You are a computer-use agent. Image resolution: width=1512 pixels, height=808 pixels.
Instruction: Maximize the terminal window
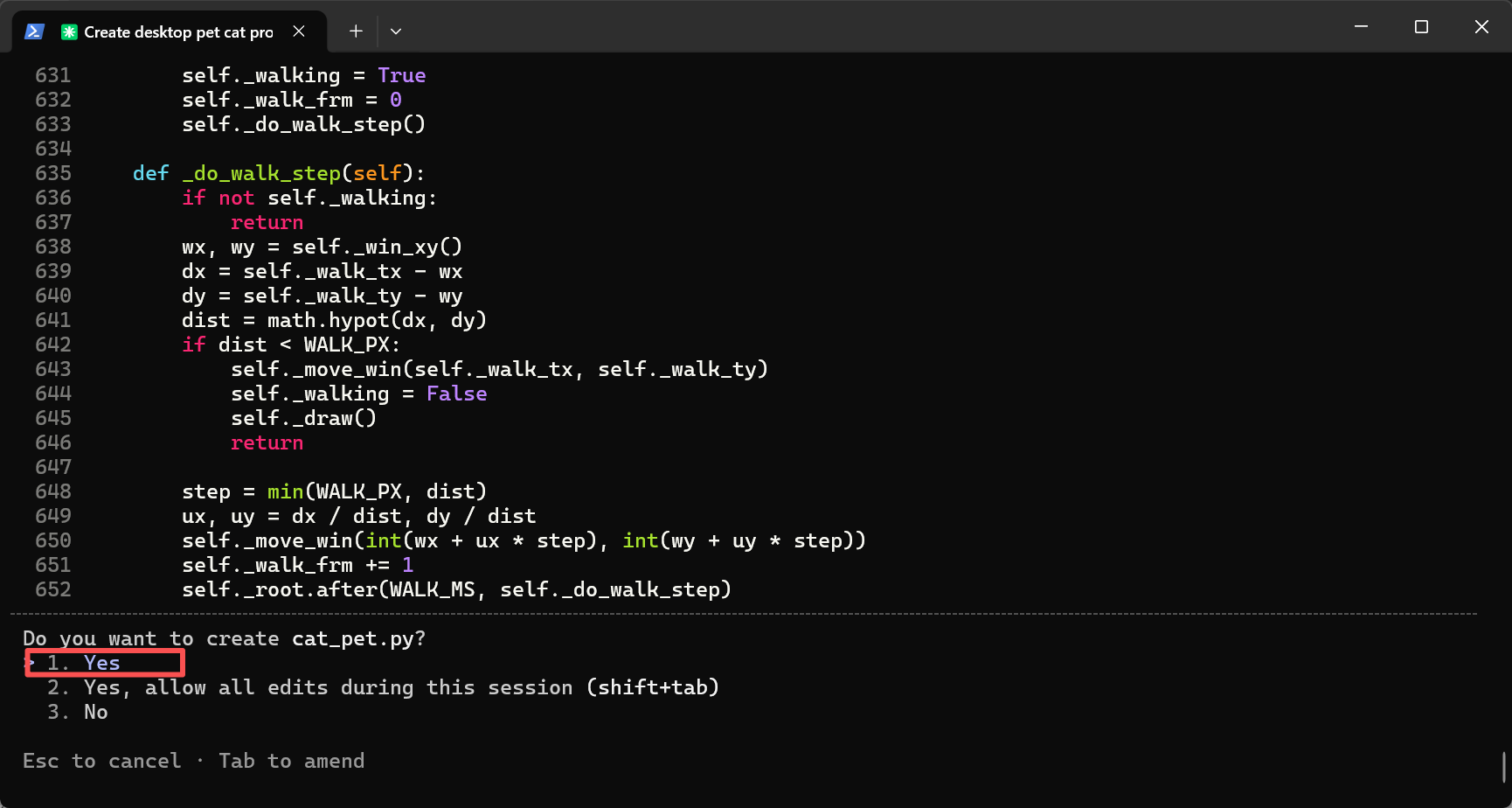coord(1421,27)
